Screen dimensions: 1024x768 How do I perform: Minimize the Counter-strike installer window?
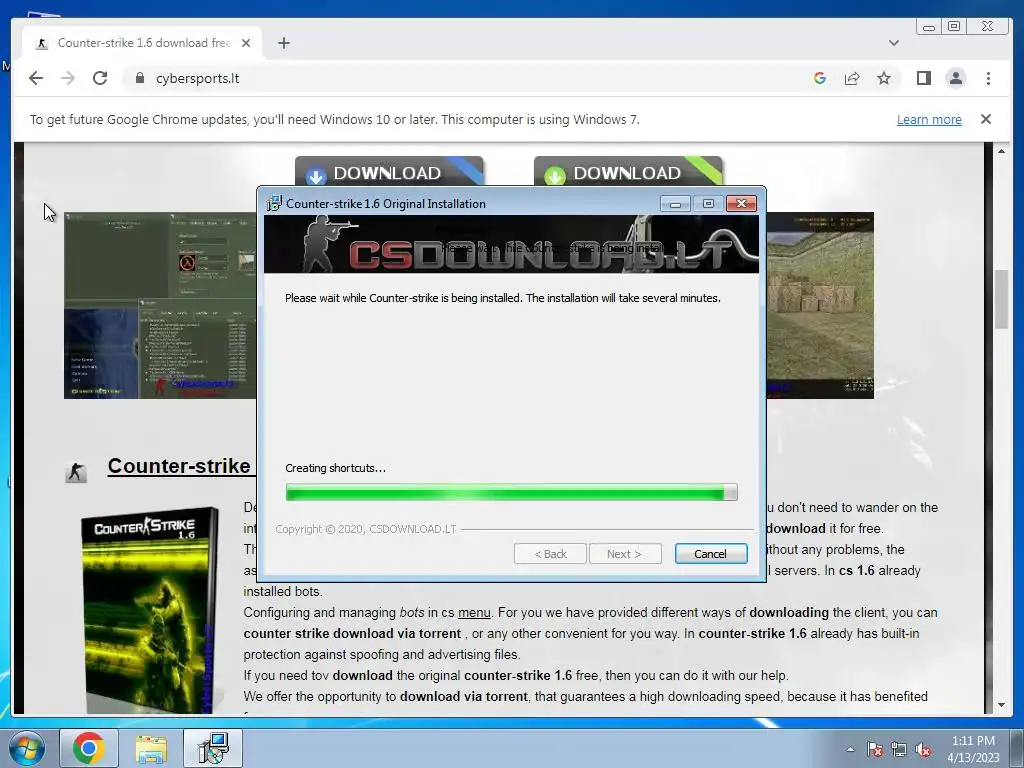point(675,204)
